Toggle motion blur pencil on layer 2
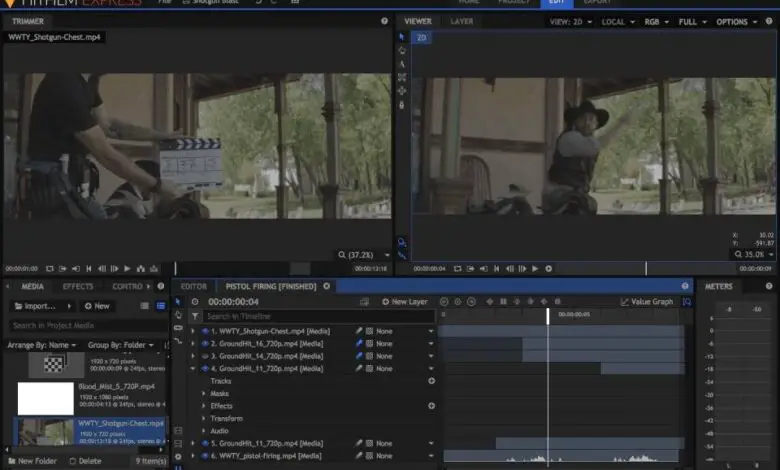 point(359,344)
